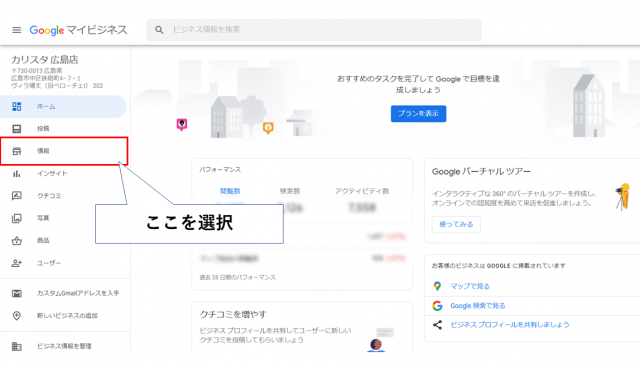Select ホーム in the sidebar

(x=63, y=107)
